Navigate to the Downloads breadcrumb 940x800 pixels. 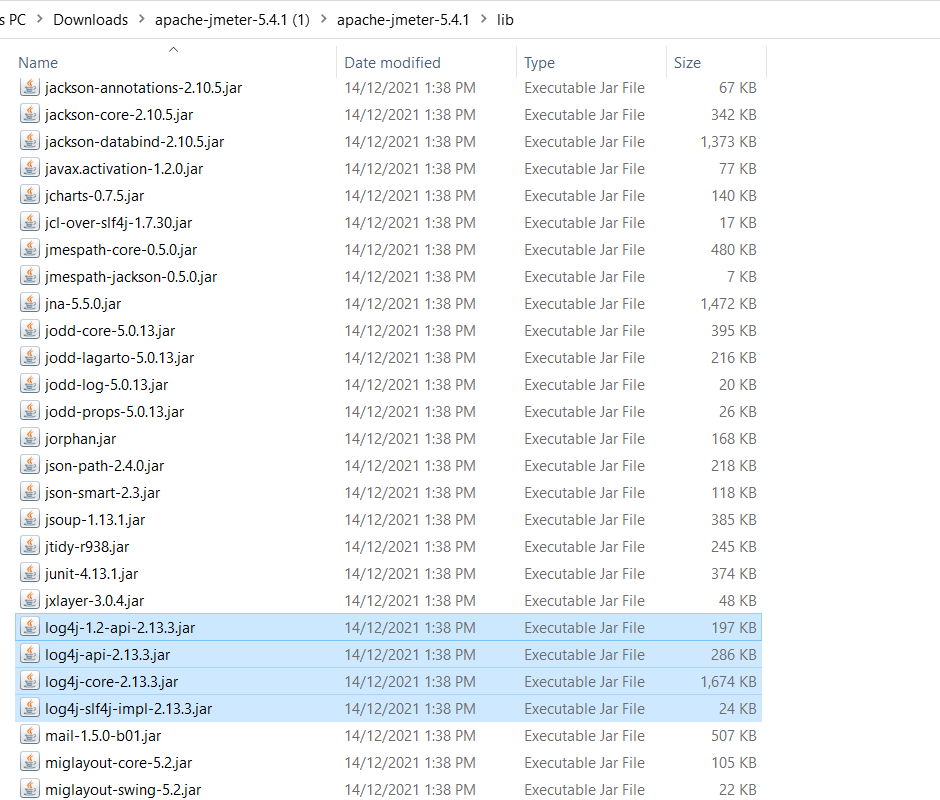tap(91, 19)
